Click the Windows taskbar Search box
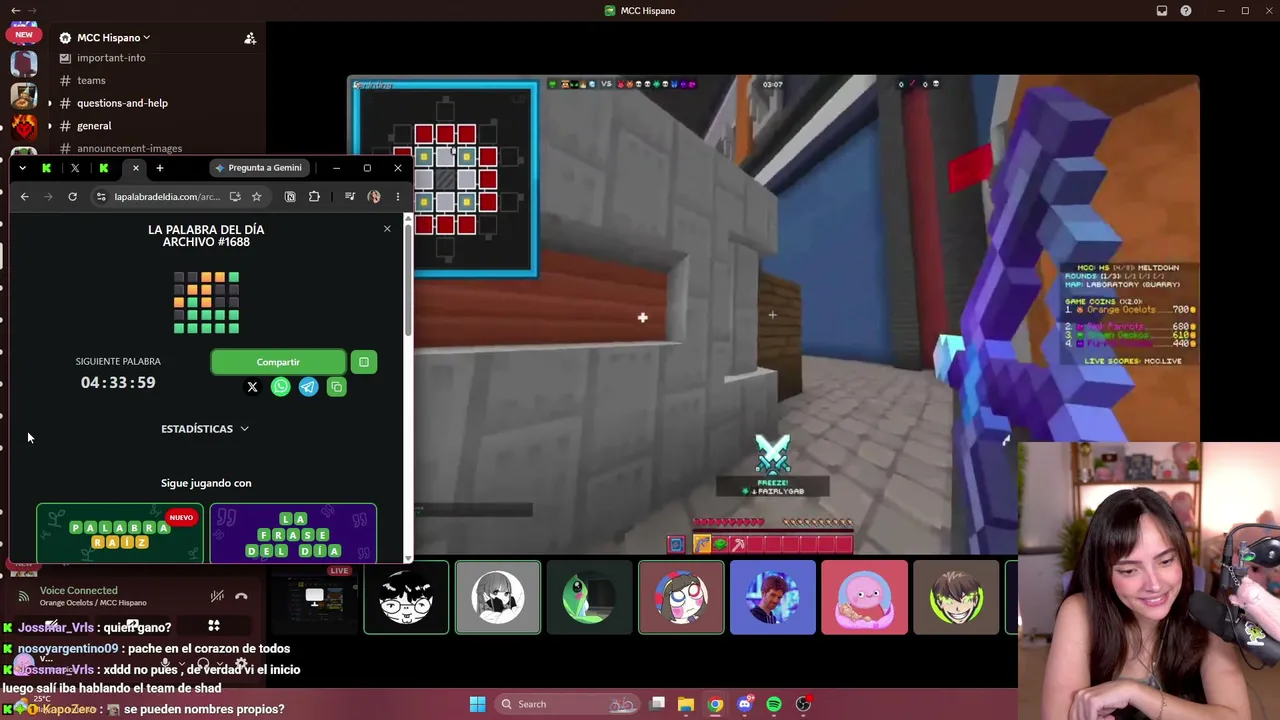The image size is (1280, 720). 567,704
